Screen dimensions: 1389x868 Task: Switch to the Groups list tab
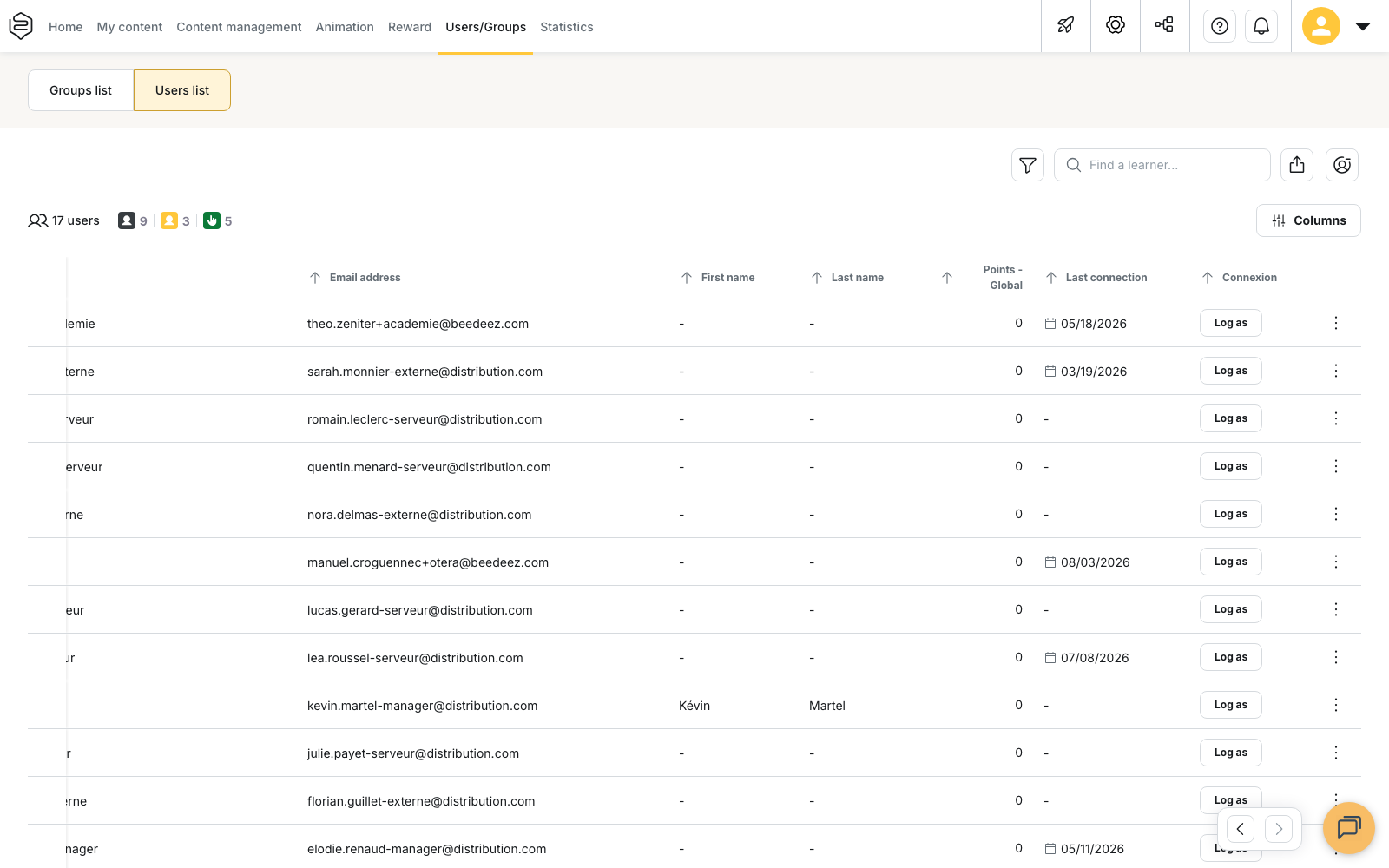(81, 90)
